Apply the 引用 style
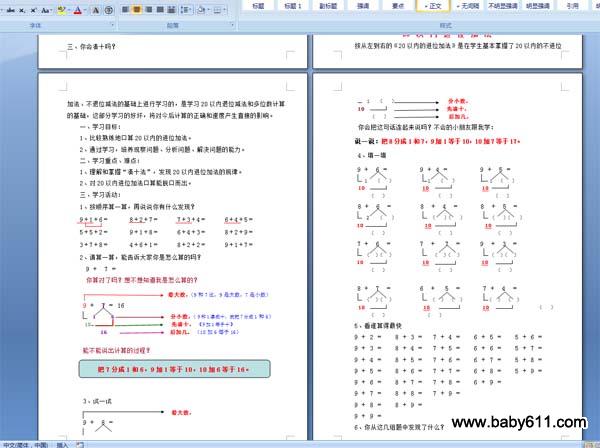This screenshot has width=600, height=448. [x=572, y=5]
